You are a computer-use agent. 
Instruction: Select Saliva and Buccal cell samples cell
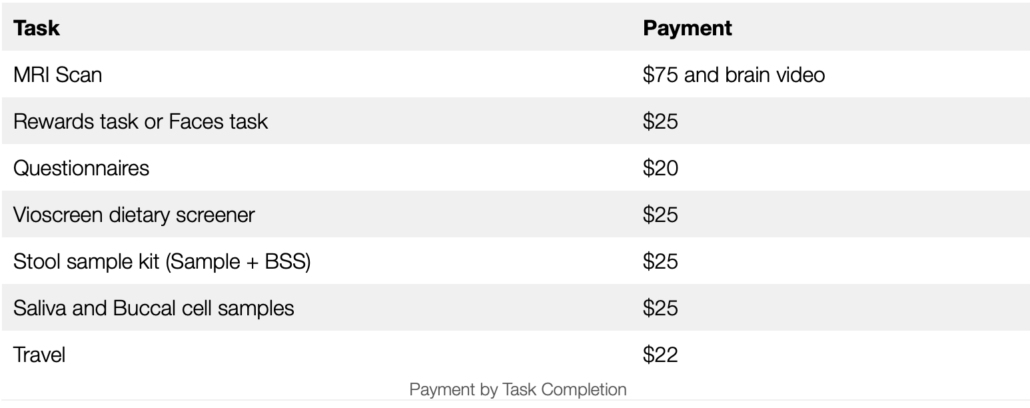pos(154,308)
